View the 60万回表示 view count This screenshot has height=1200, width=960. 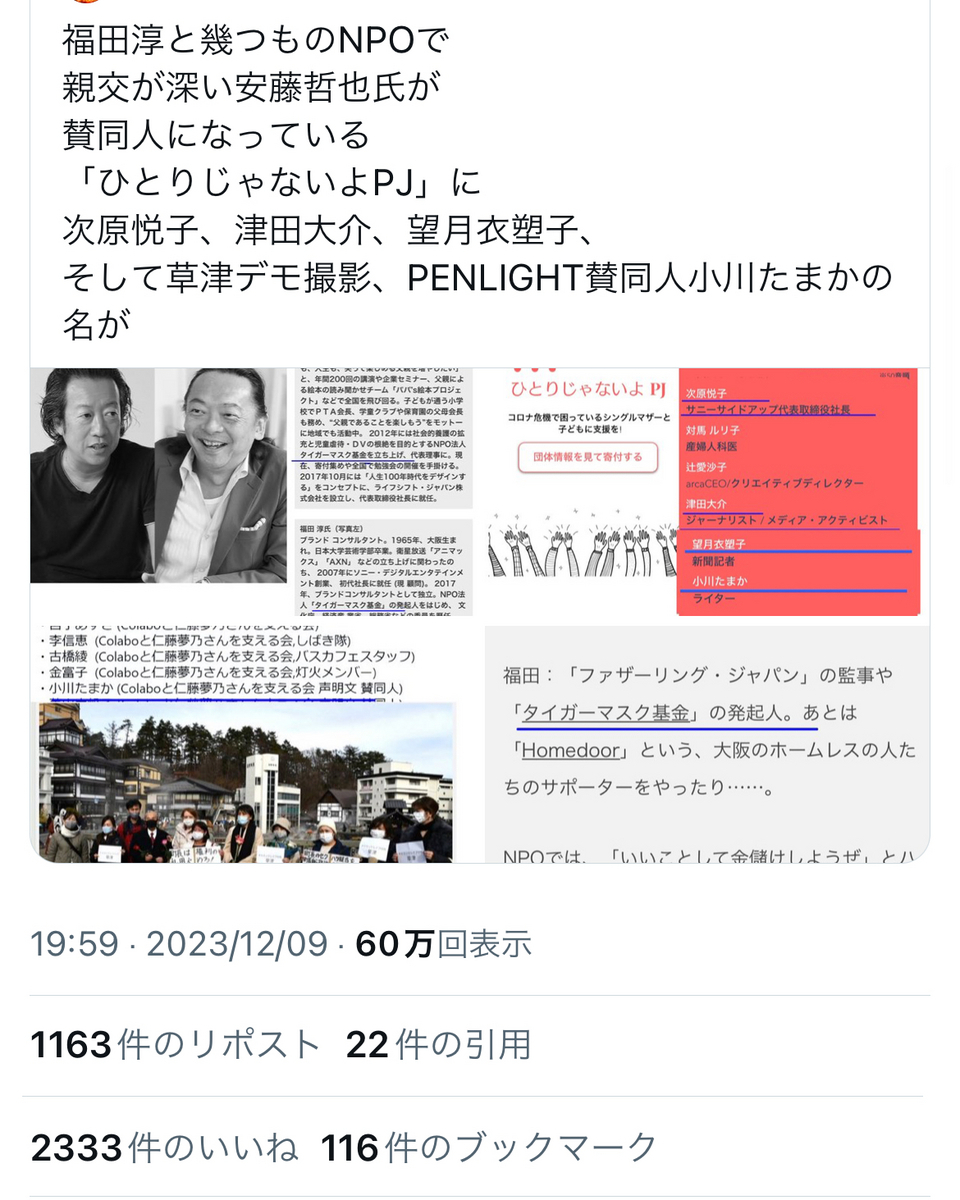coord(444,945)
